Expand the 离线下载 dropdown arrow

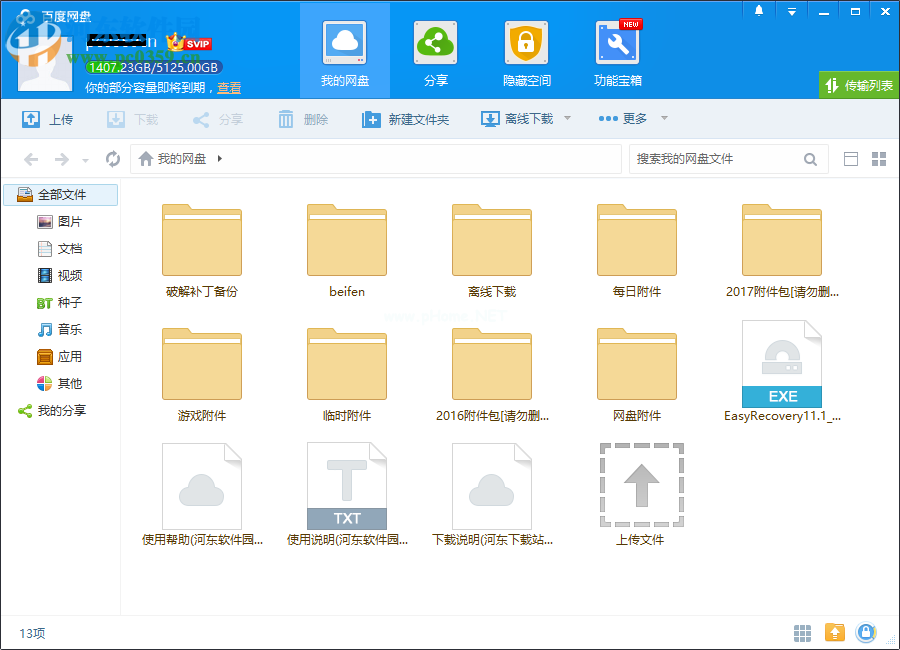pos(567,118)
